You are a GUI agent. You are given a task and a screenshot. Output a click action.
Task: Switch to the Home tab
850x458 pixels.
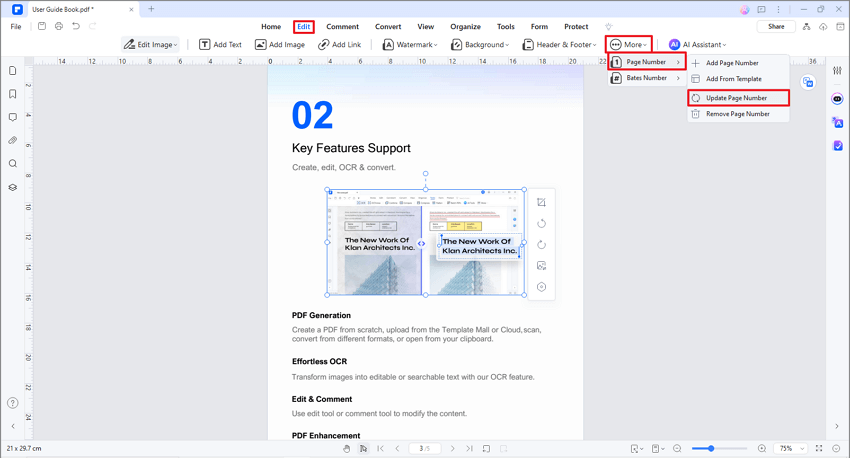click(271, 27)
